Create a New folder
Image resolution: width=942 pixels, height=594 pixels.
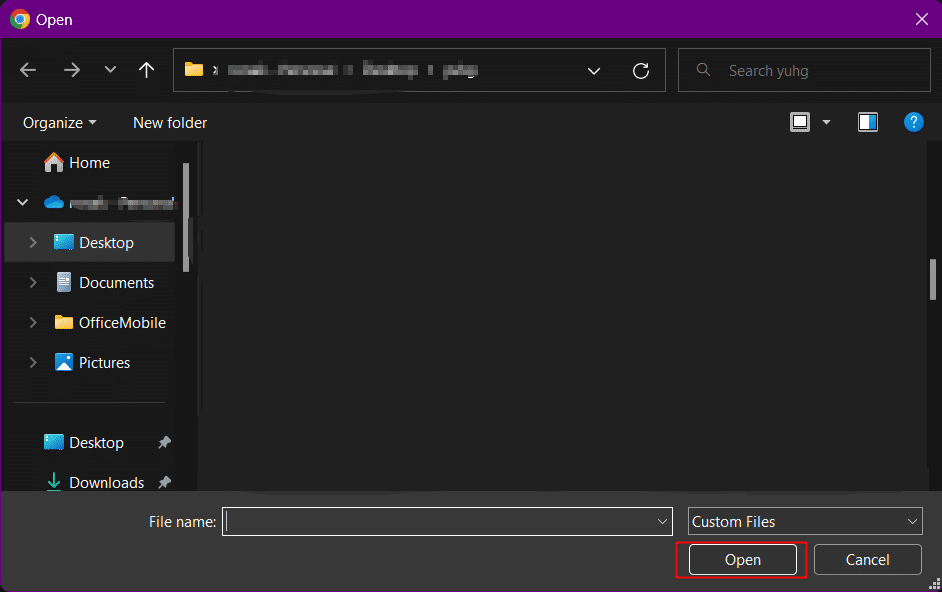click(x=170, y=123)
